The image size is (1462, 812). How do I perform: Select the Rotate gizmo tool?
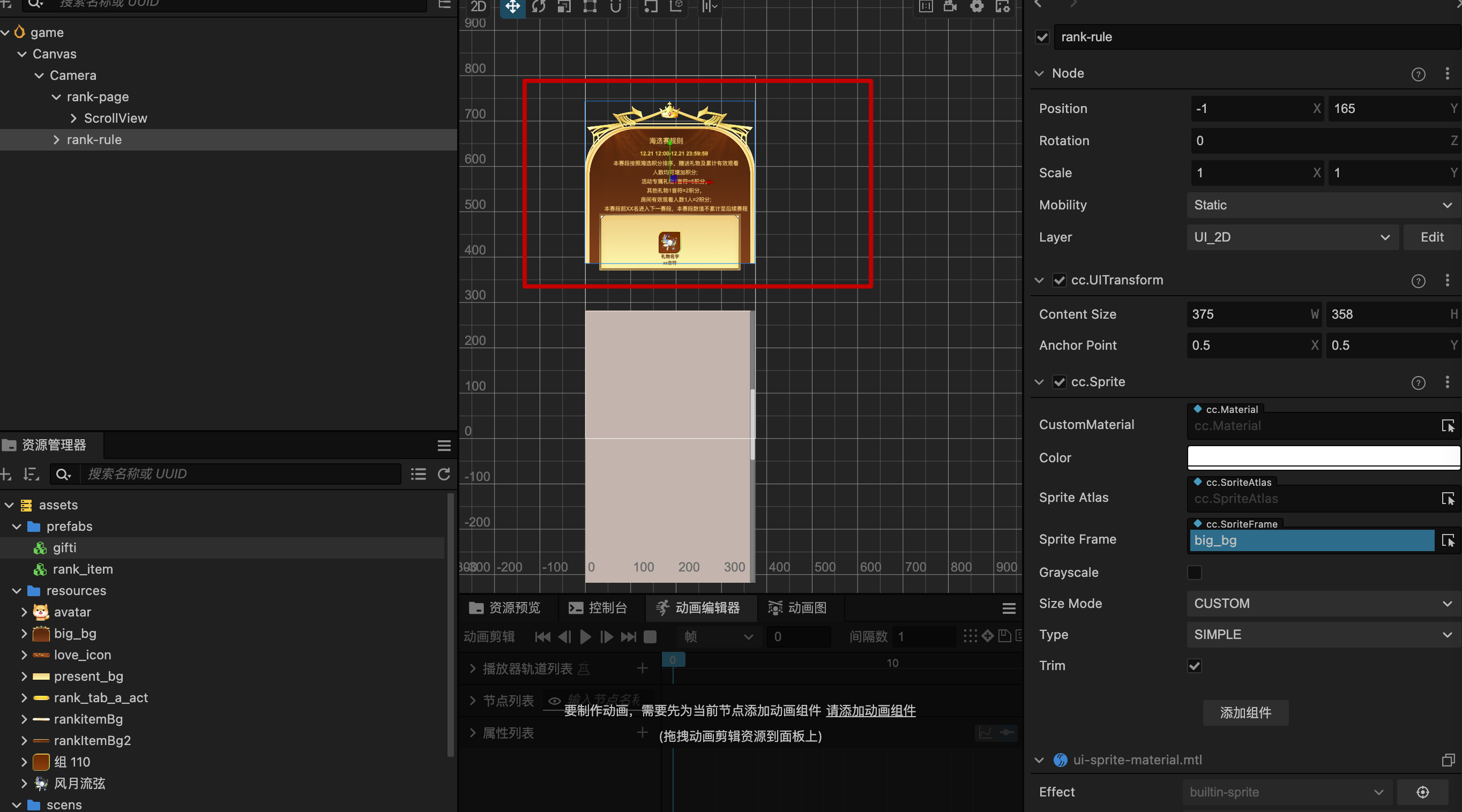pyautogui.click(x=539, y=7)
